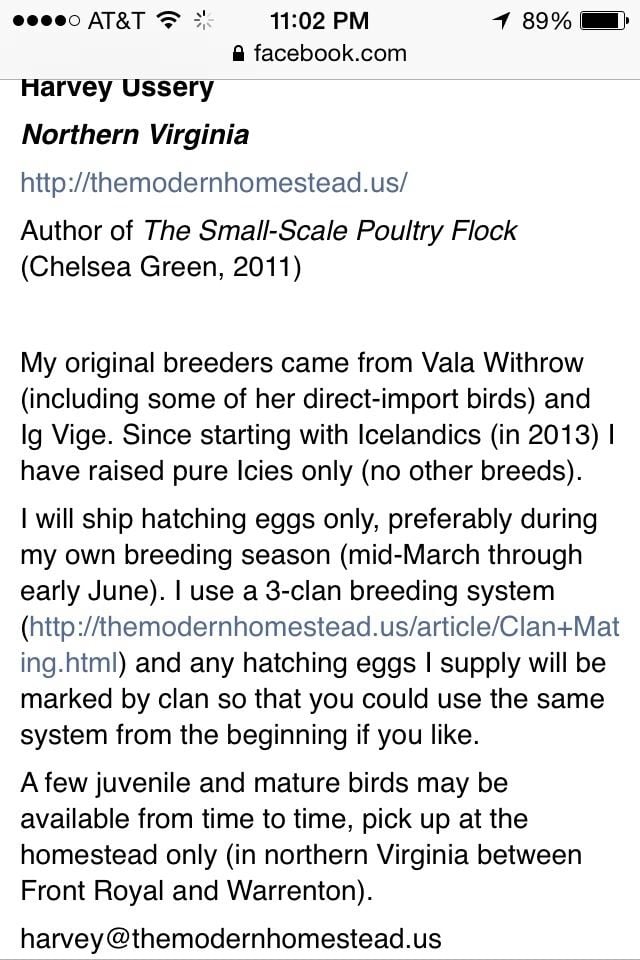Tap the battery icon in status bar
Screen dimensions: 640x960
[604, 21]
